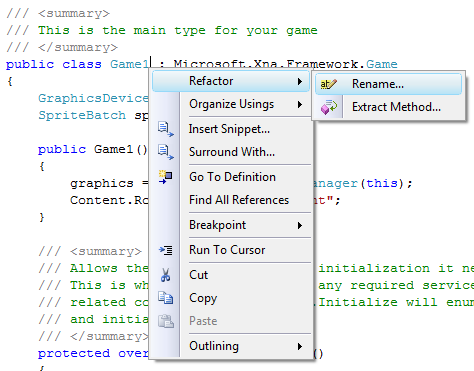Click the 'protected' keyword at bottom

(x=74, y=354)
